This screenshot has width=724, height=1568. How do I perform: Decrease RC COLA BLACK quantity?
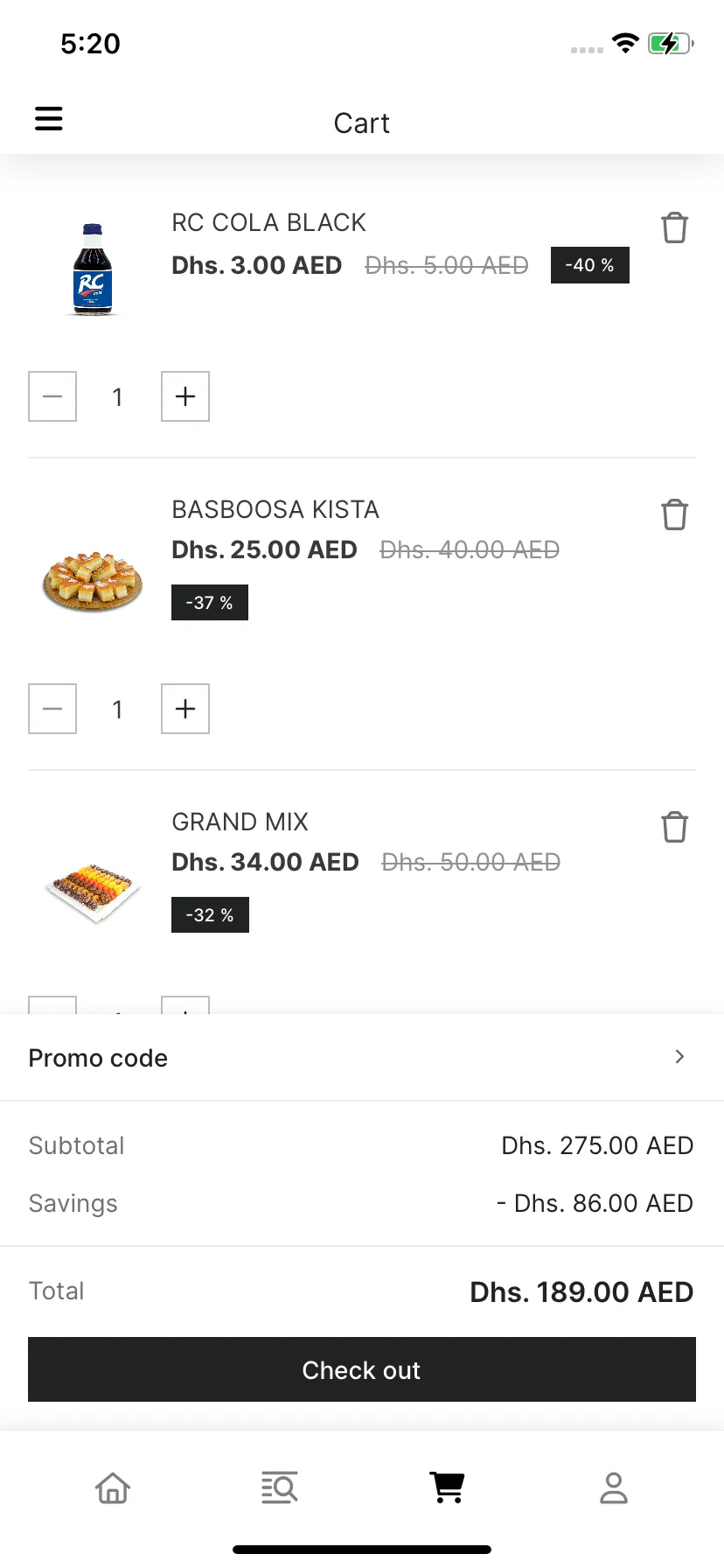point(52,396)
